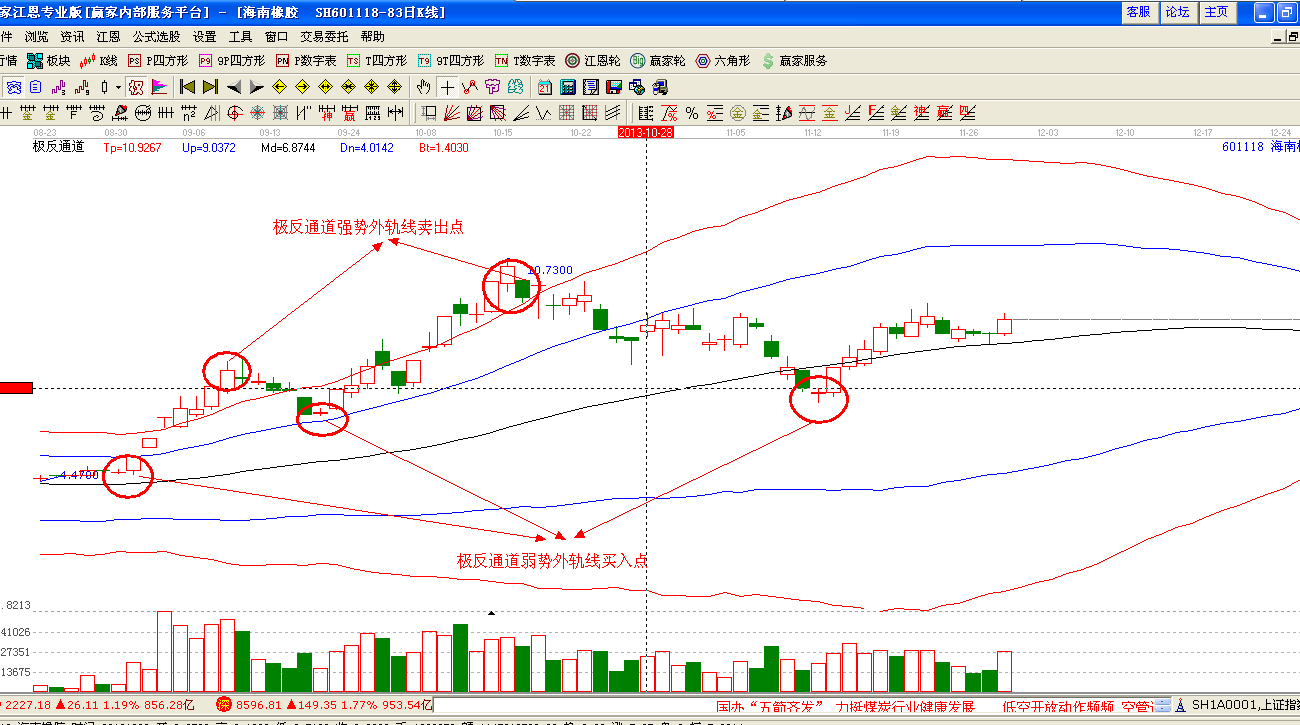
Task: Click the calendar icon in toolbar
Action: click(x=545, y=87)
